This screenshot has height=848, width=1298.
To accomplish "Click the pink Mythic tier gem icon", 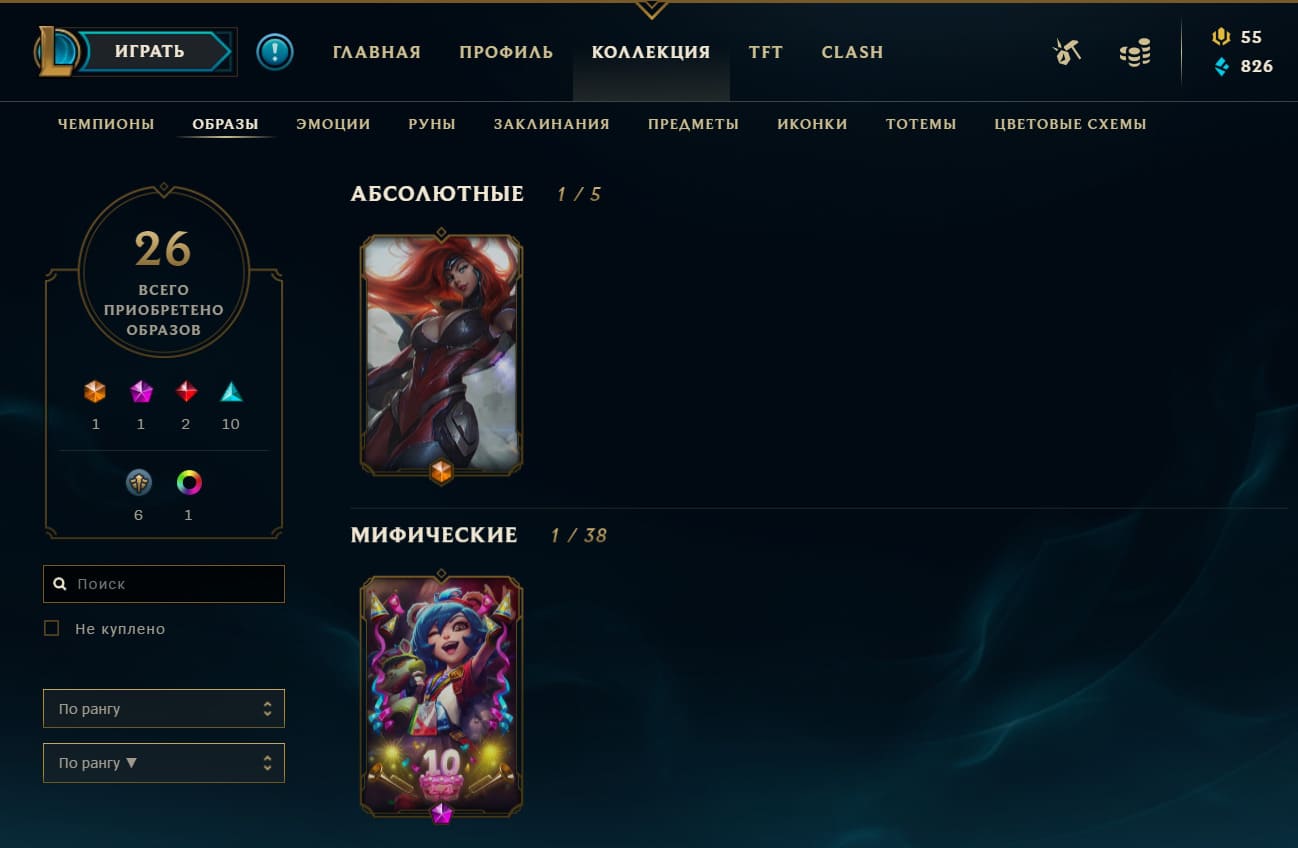I will [141, 392].
